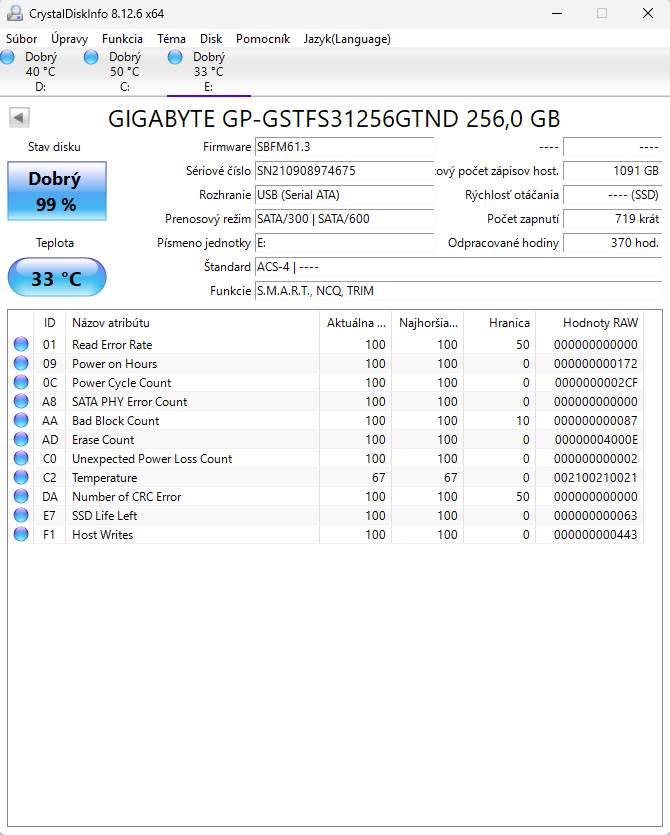Select the Number of CRC Error row text
Screen dimensions: 670x835
click(x=127, y=497)
